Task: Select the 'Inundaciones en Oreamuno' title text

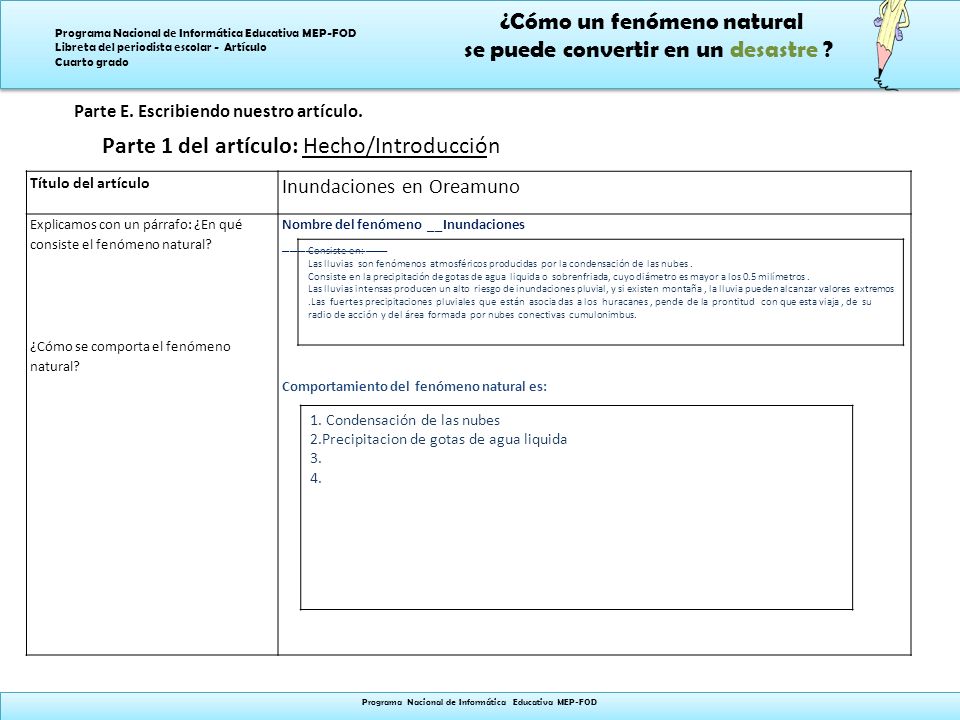Action: (x=400, y=187)
